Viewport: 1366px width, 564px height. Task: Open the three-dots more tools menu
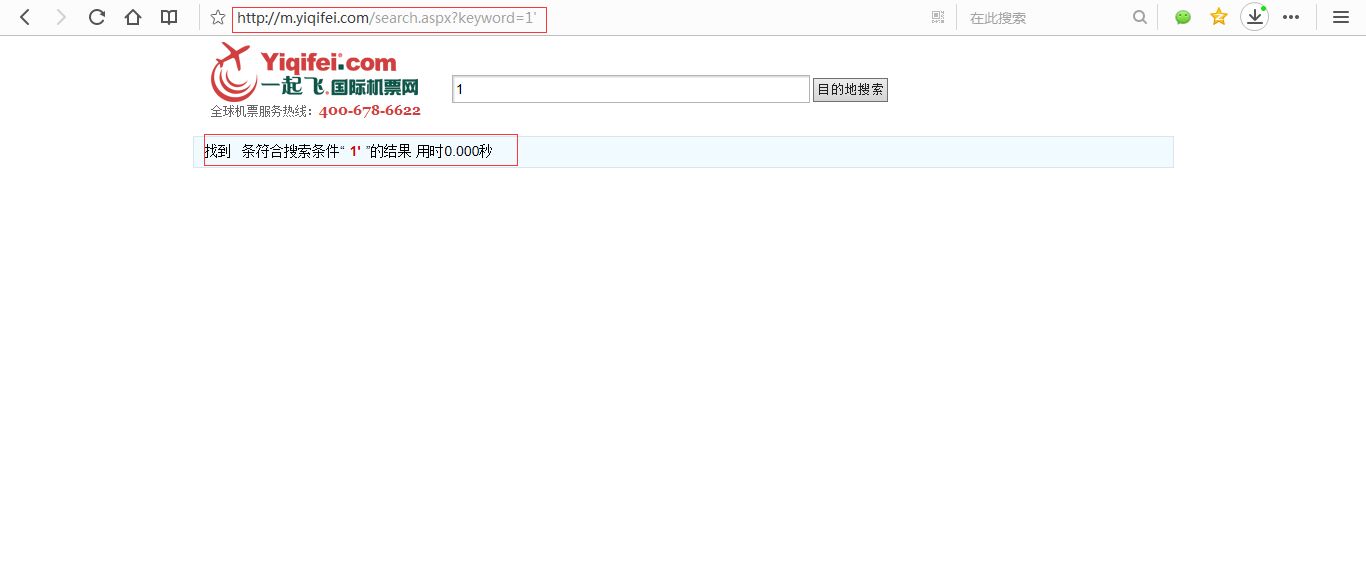coord(1291,17)
